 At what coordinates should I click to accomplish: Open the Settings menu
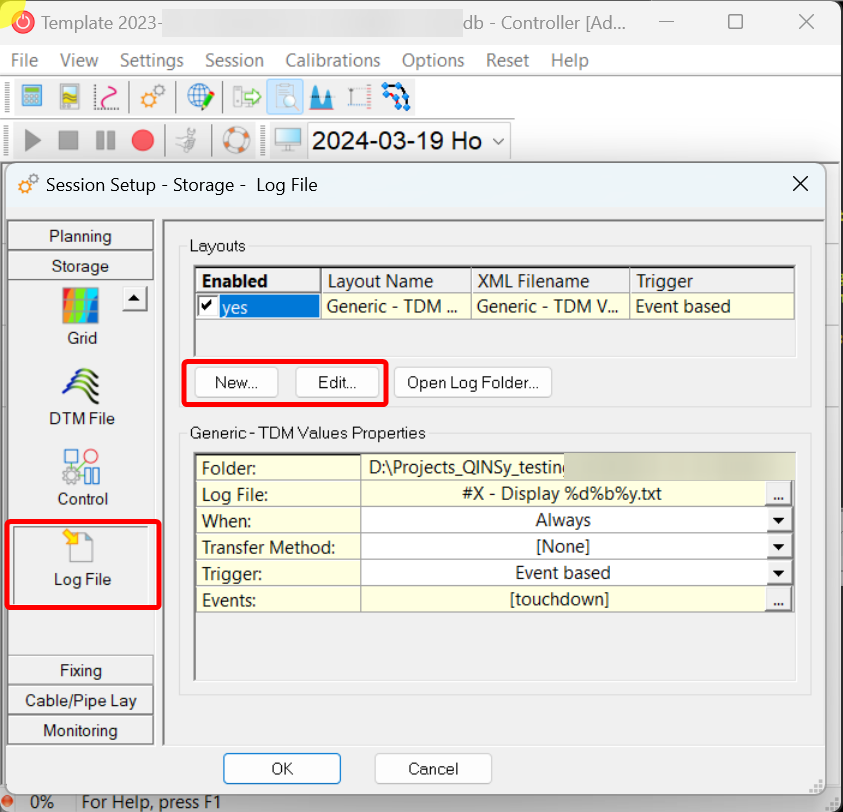151,60
